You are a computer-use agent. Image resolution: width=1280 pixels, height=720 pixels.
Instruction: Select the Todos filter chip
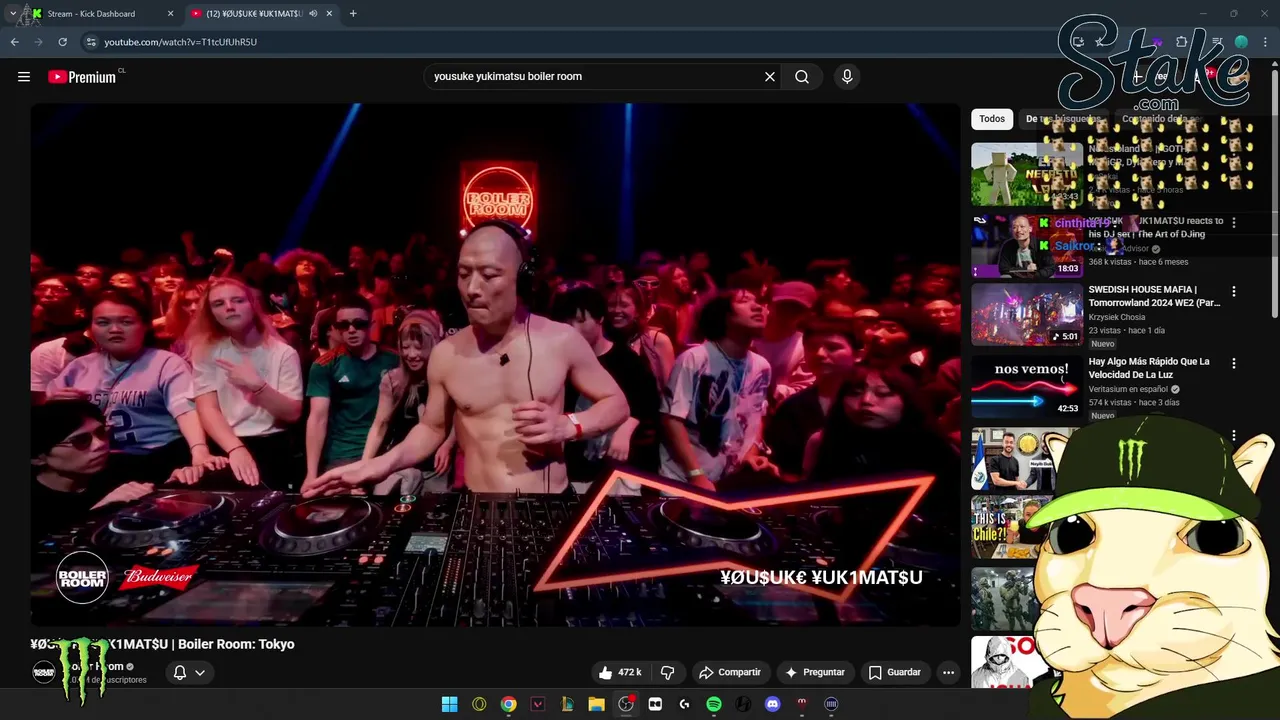[x=992, y=119]
